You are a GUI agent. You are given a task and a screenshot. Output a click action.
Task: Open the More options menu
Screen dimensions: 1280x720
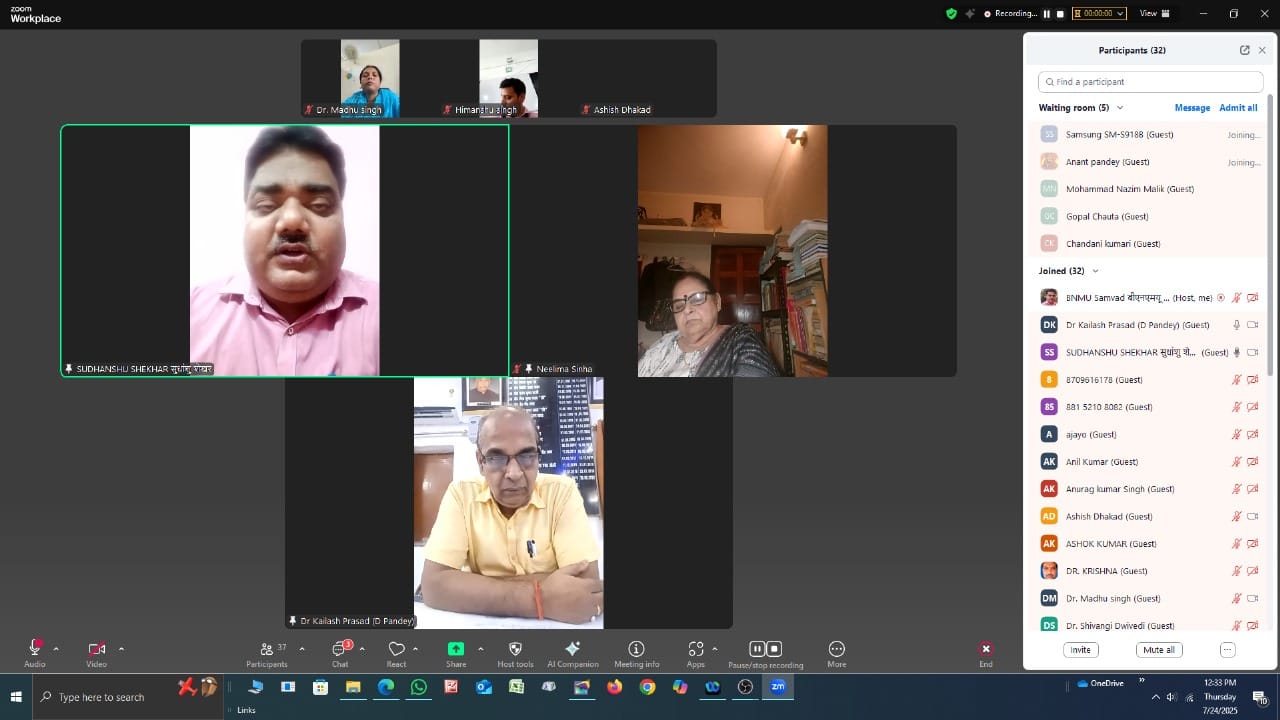point(837,650)
